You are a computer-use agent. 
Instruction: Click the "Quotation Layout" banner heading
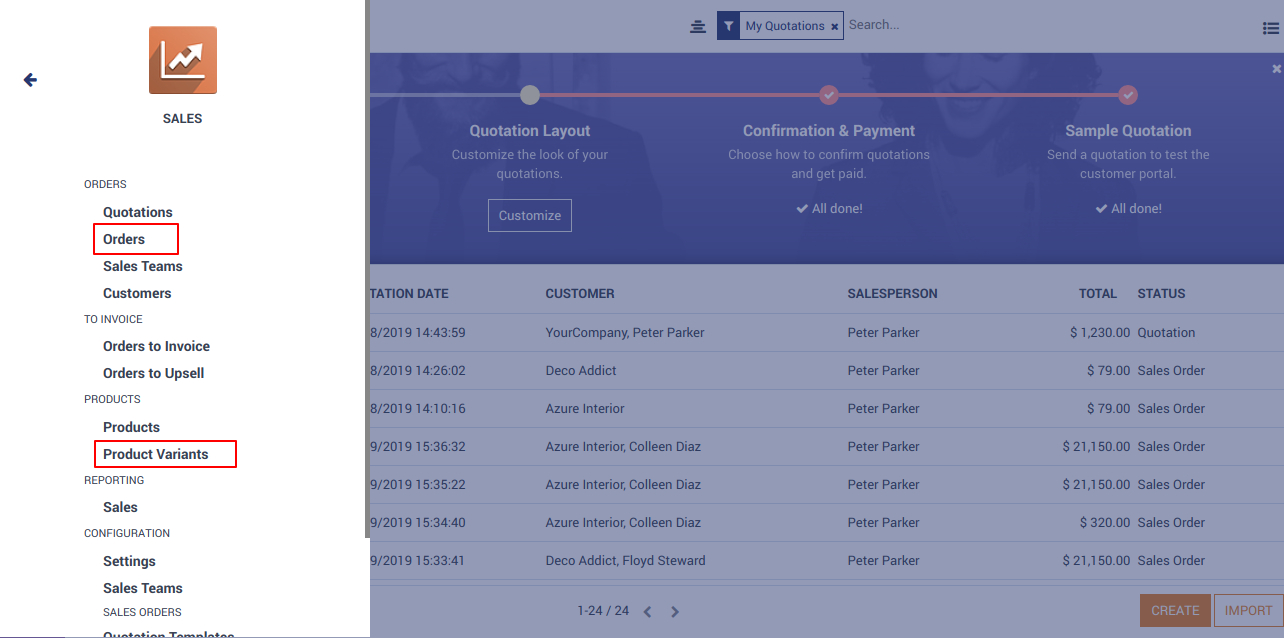[x=530, y=131]
